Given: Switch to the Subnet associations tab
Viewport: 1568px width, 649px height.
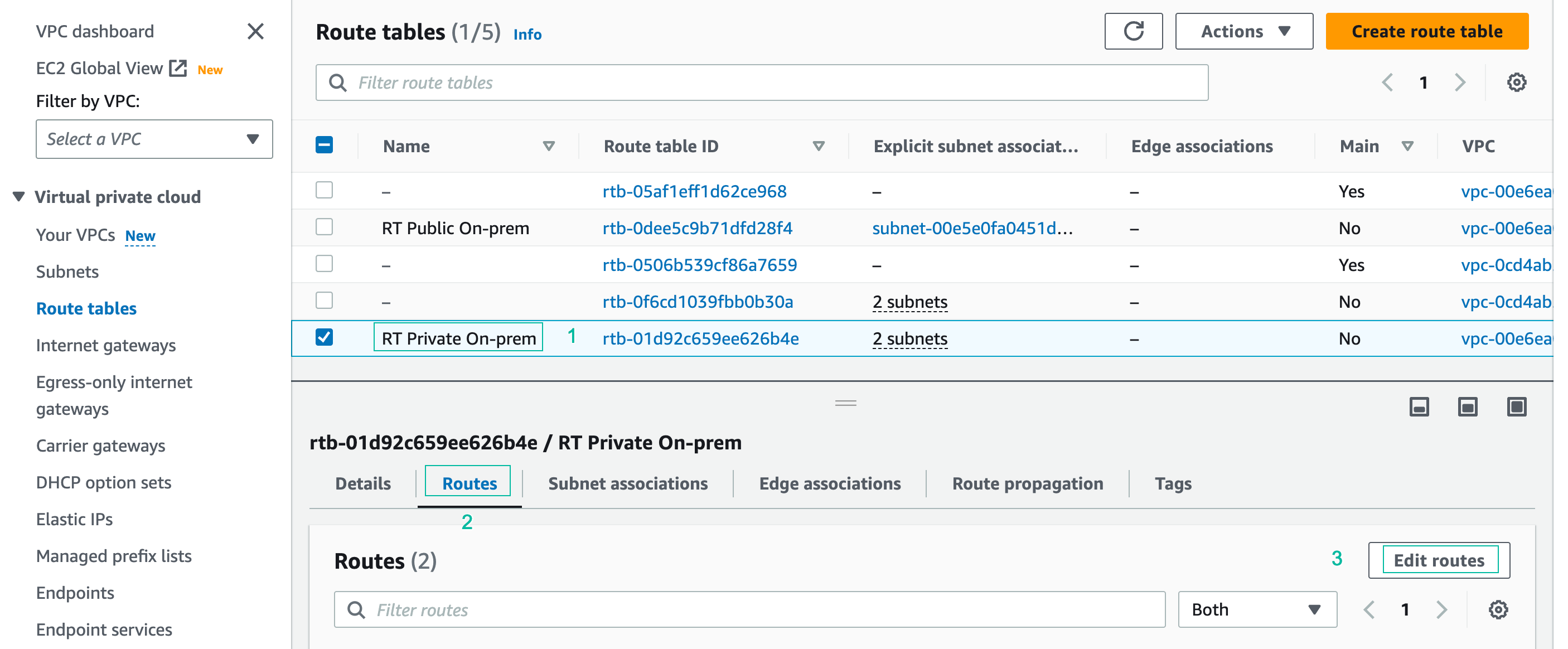Looking at the screenshot, I should 627,483.
